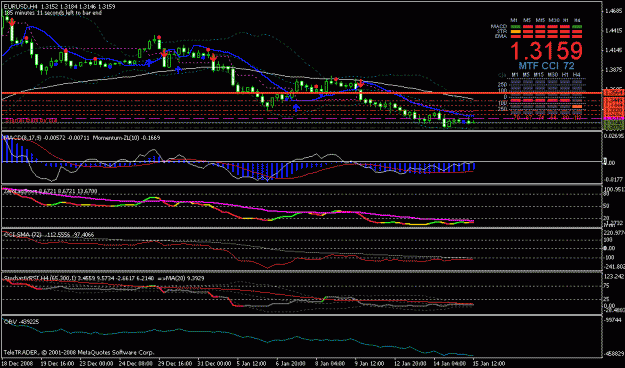Screen dimensions: 625x368
Task: Click the 15 Jan 12:00 time axis label
Action: (489, 364)
